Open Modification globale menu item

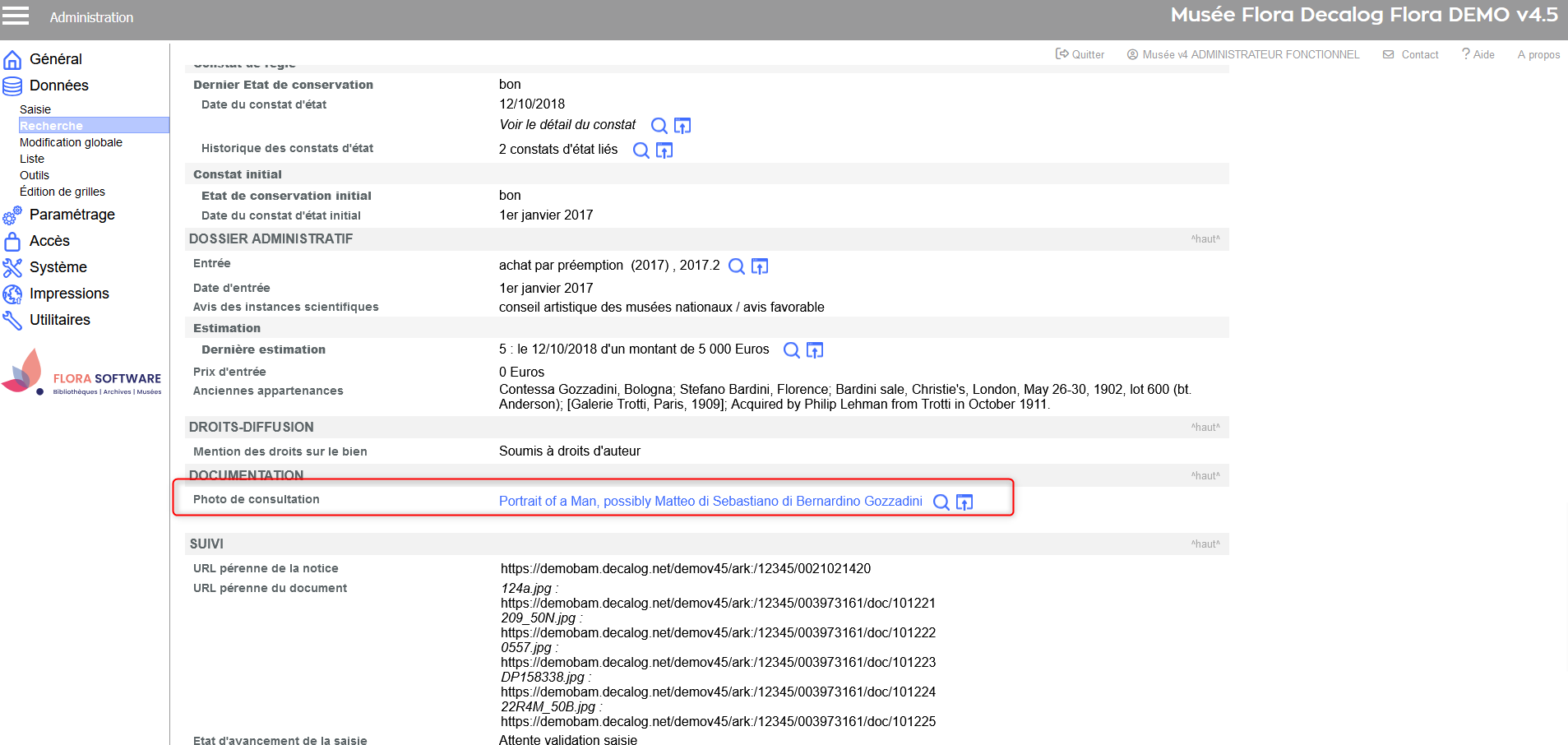click(71, 142)
